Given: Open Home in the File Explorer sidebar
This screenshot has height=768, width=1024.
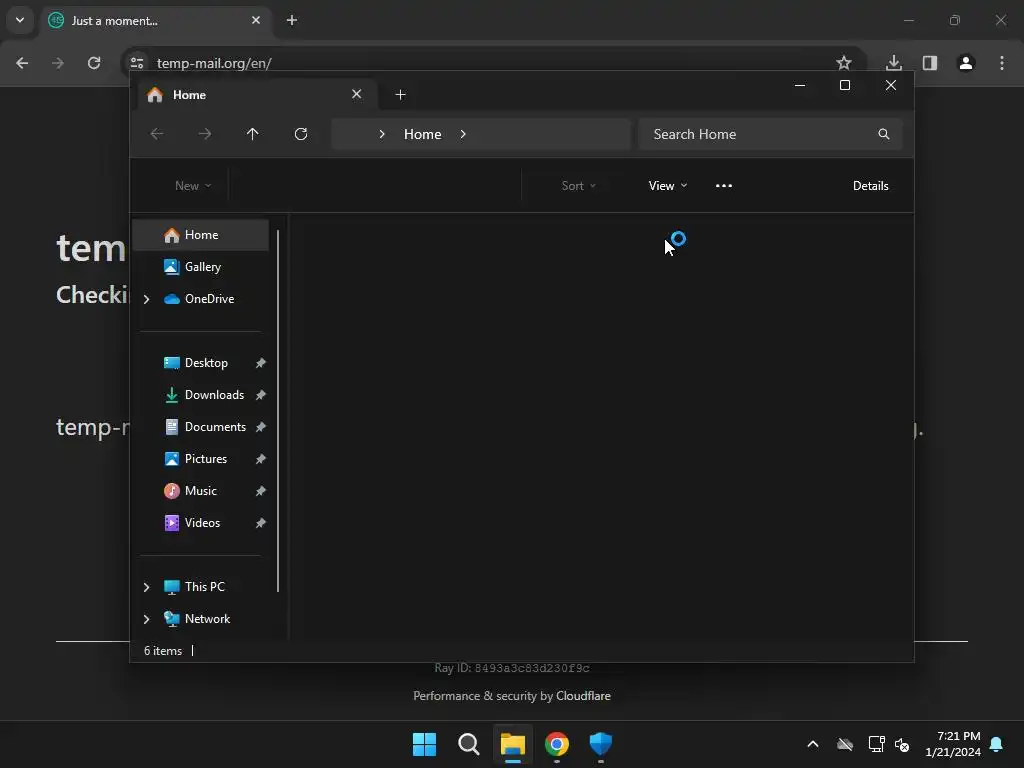Looking at the screenshot, I should [200, 234].
